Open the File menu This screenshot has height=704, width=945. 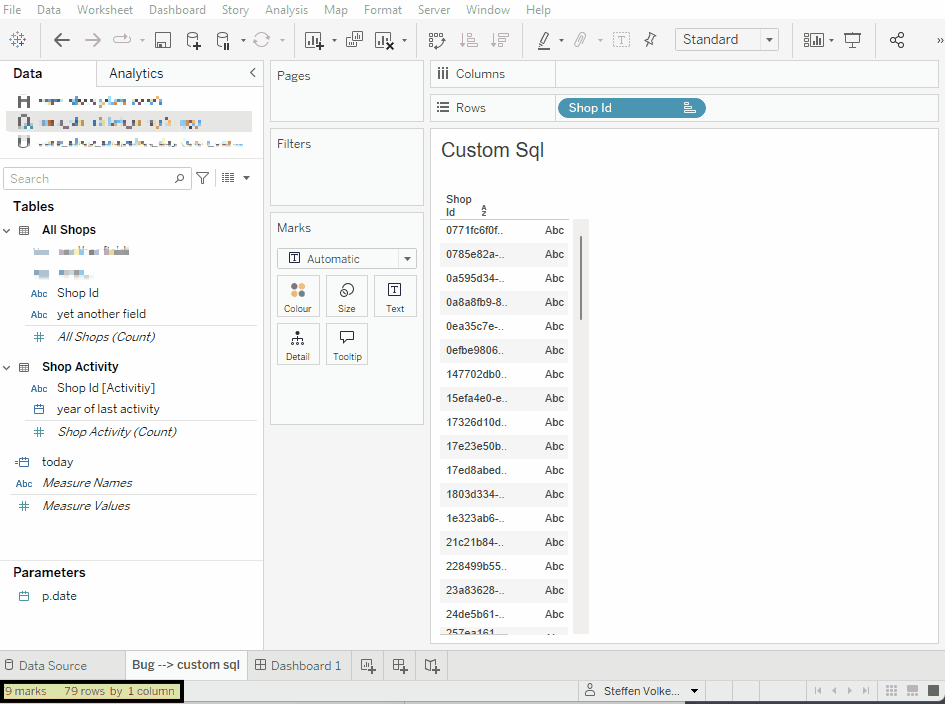[12, 10]
